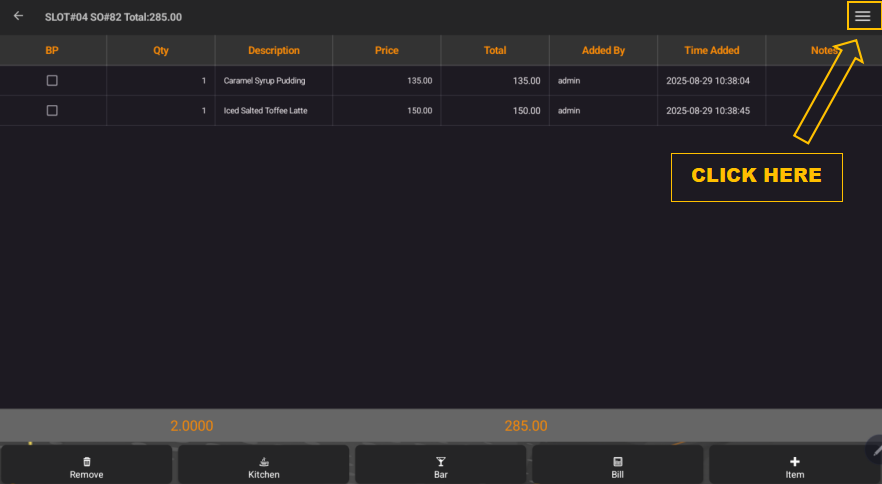Check the BP box for Caramel Syrup Pudding
The width and height of the screenshot is (882, 484).
tap(53, 81)
